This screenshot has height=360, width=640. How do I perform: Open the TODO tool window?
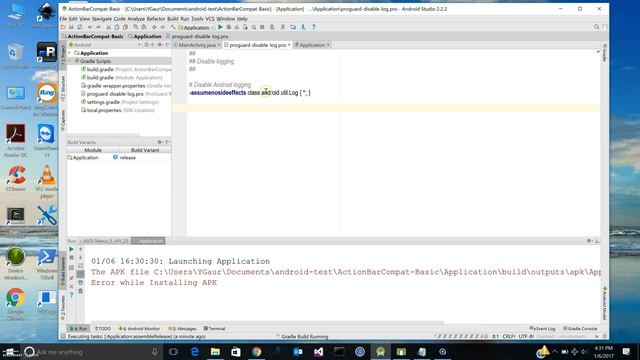pyautogui.click(x=102, y=328)
